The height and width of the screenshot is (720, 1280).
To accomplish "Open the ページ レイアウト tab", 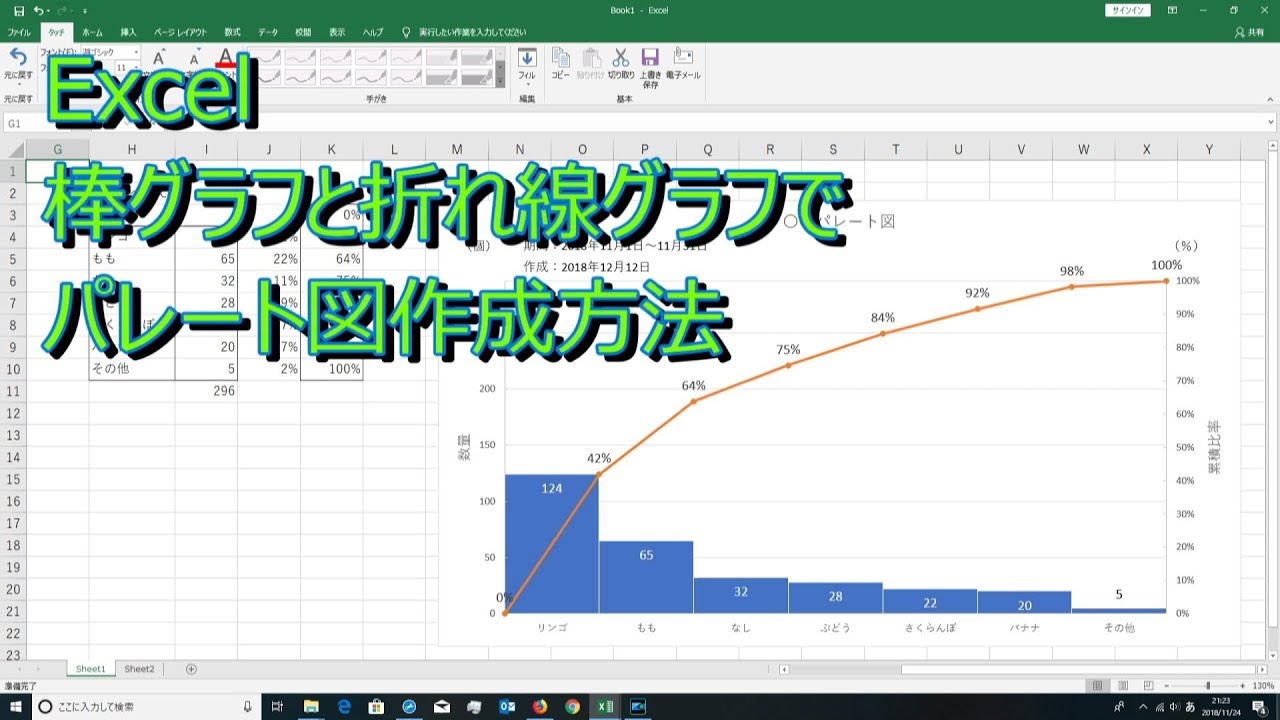I will (x=180, y=32).
